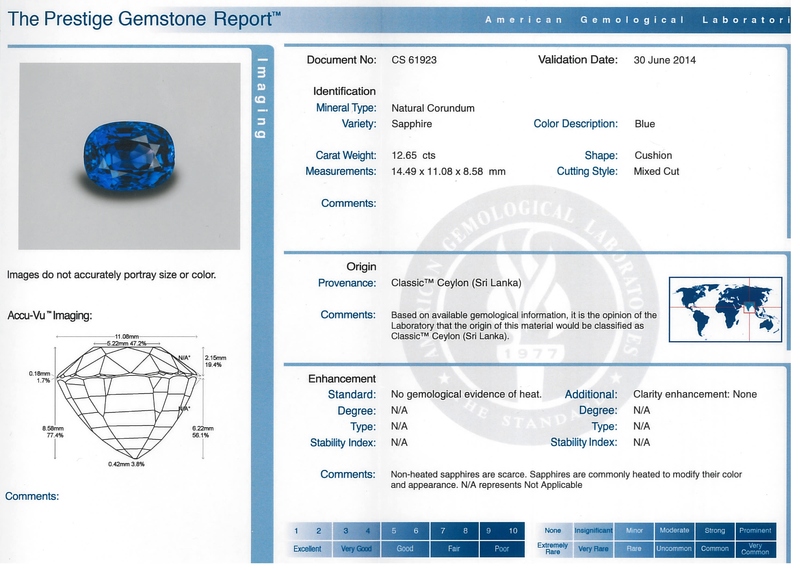
Task: Select the Poor grade scale cell
Action: click(499, 548)
